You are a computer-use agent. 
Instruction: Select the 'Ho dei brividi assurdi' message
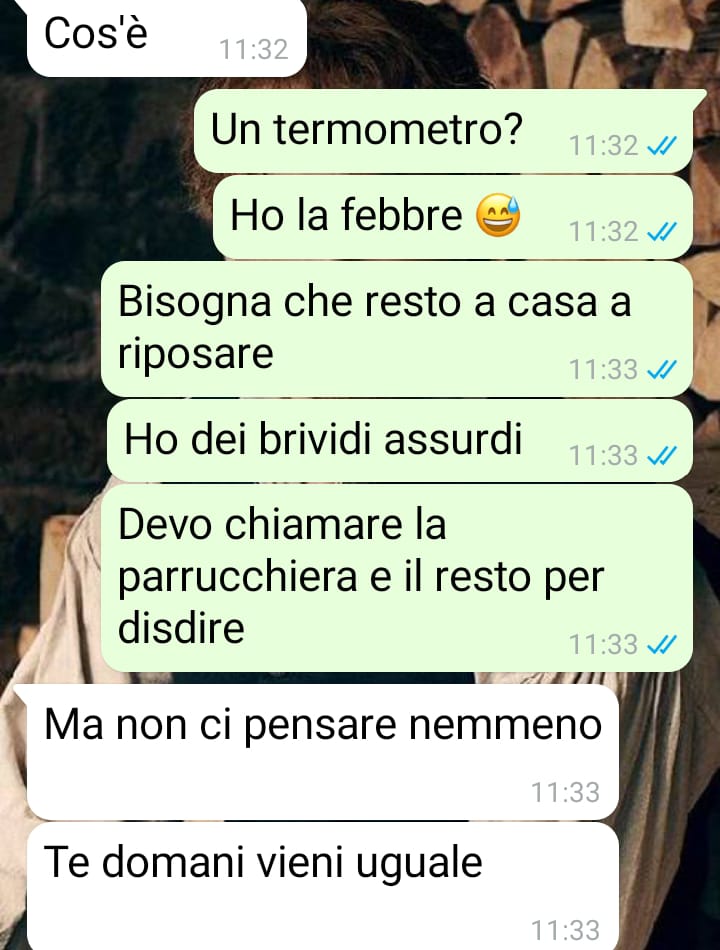pyautogui.click(x=400, y=440)
